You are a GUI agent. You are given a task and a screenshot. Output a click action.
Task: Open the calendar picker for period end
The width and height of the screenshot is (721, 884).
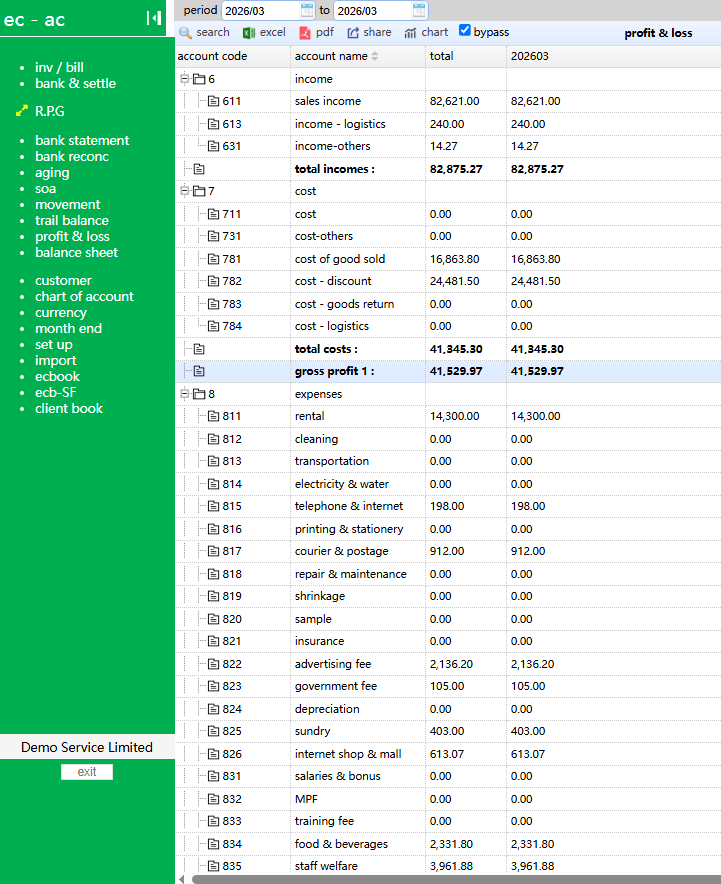419,10
